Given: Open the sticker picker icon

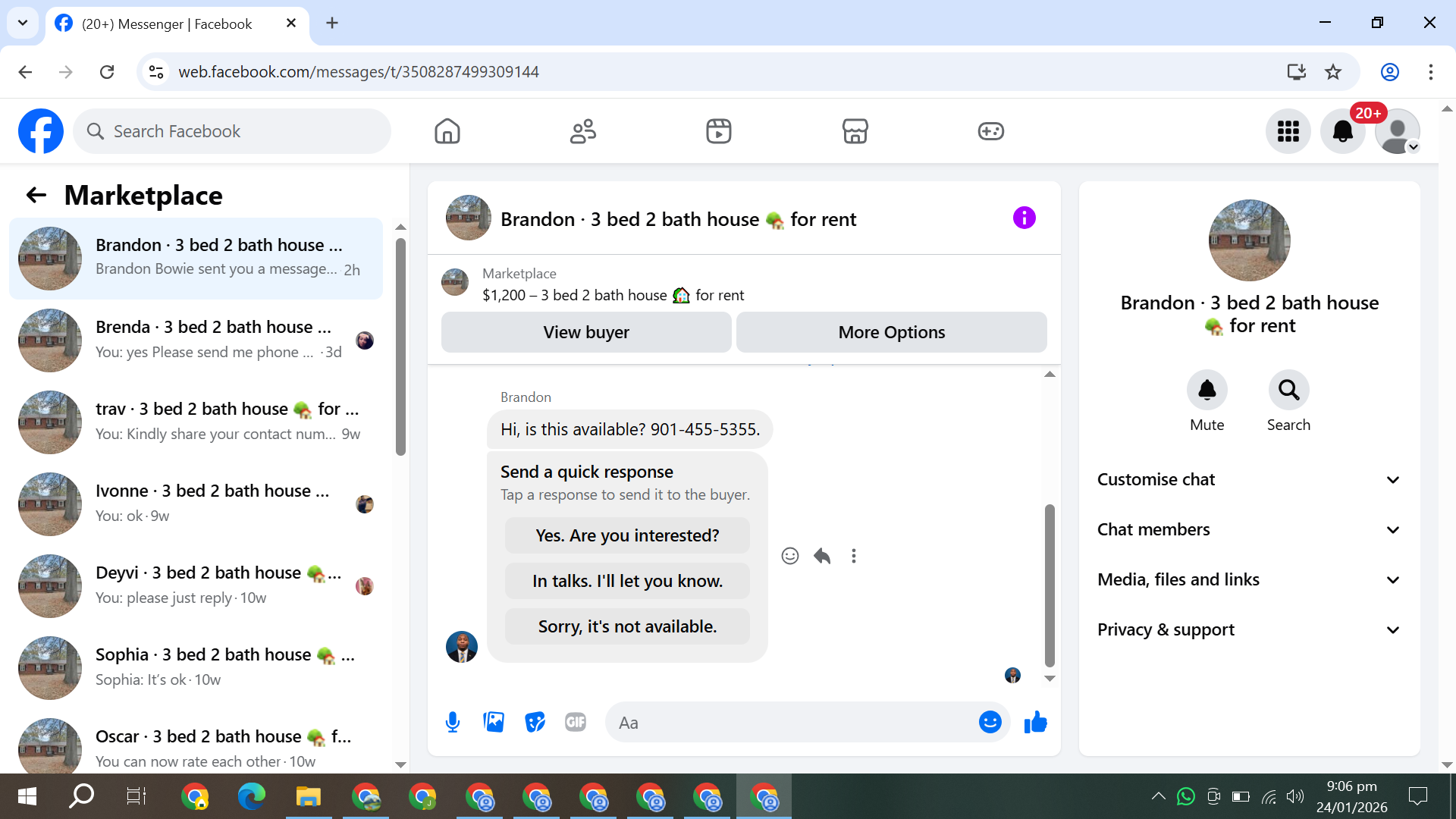Looking at the screenshot, I should click(x=535, y=723).
